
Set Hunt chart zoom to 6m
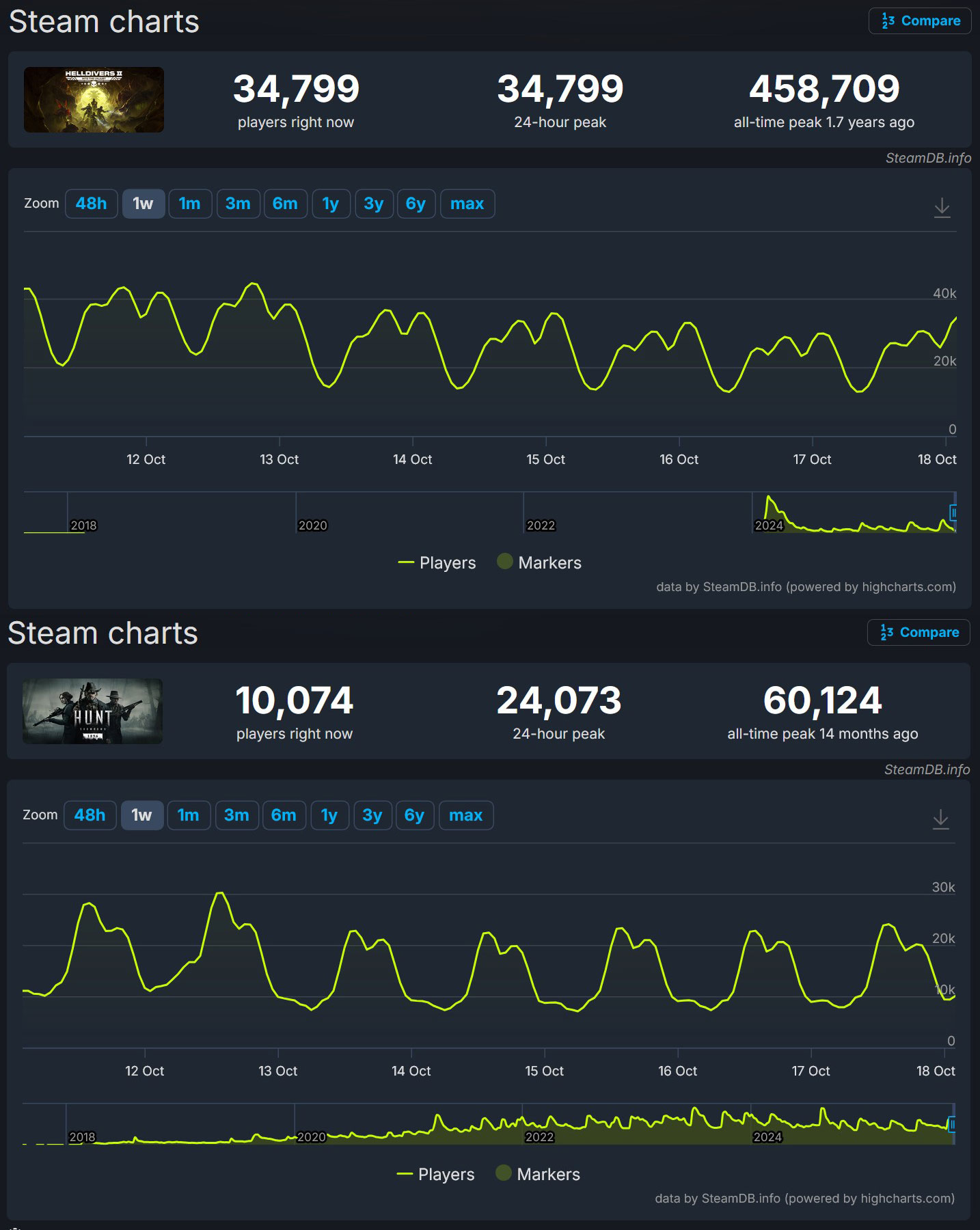tap(284, 815)
